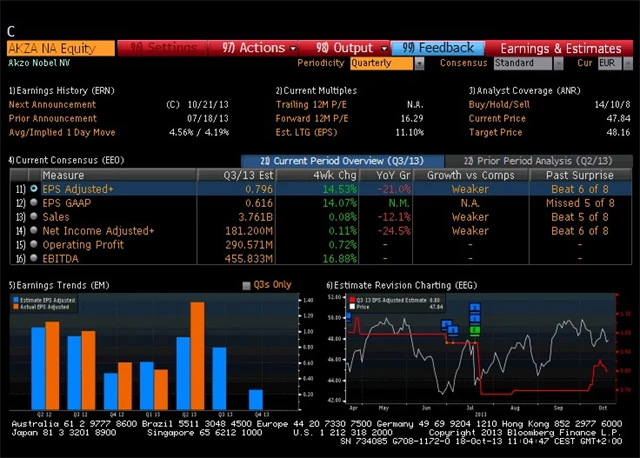The image size is (640, 458).
Task: Open Current Consensus (EEO) section
Action: click(66, 160)
